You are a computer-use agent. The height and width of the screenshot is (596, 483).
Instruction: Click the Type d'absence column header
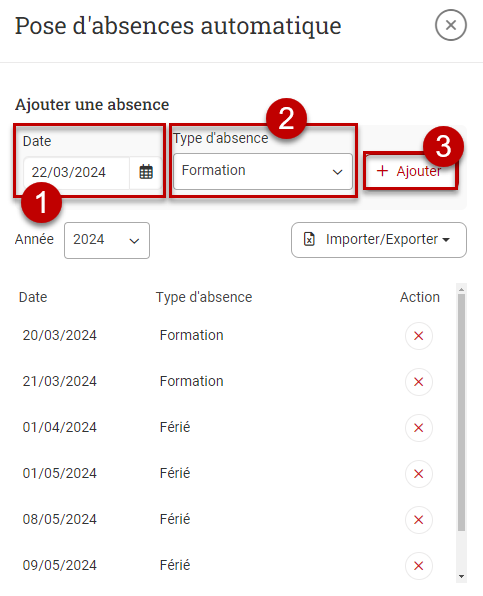coord(204,297)
